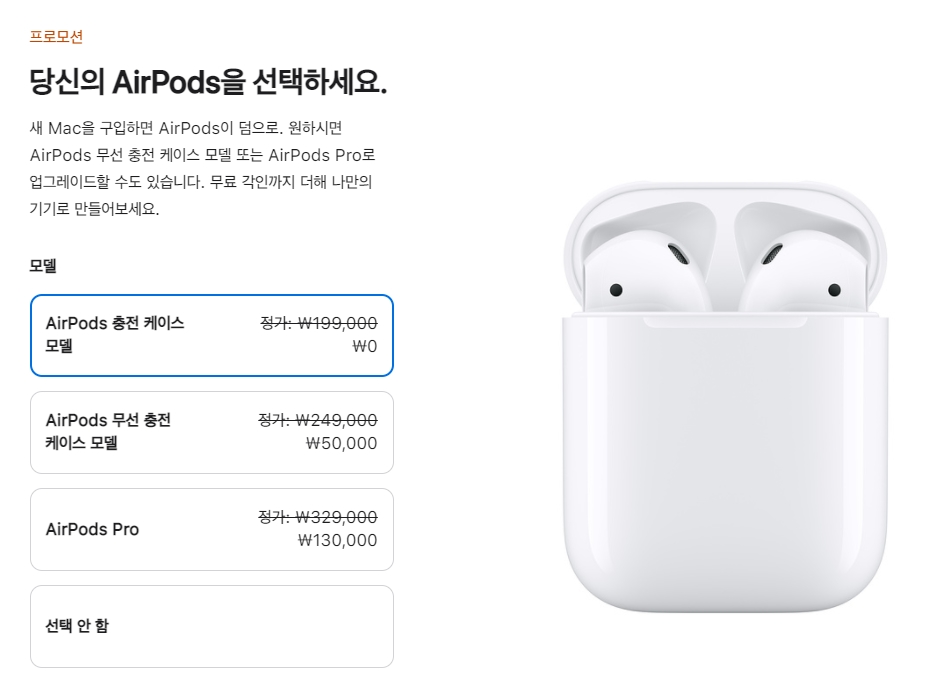Click the AirPods Pro label text
This screenshot has width=936, height=695.
click(93, 529)
